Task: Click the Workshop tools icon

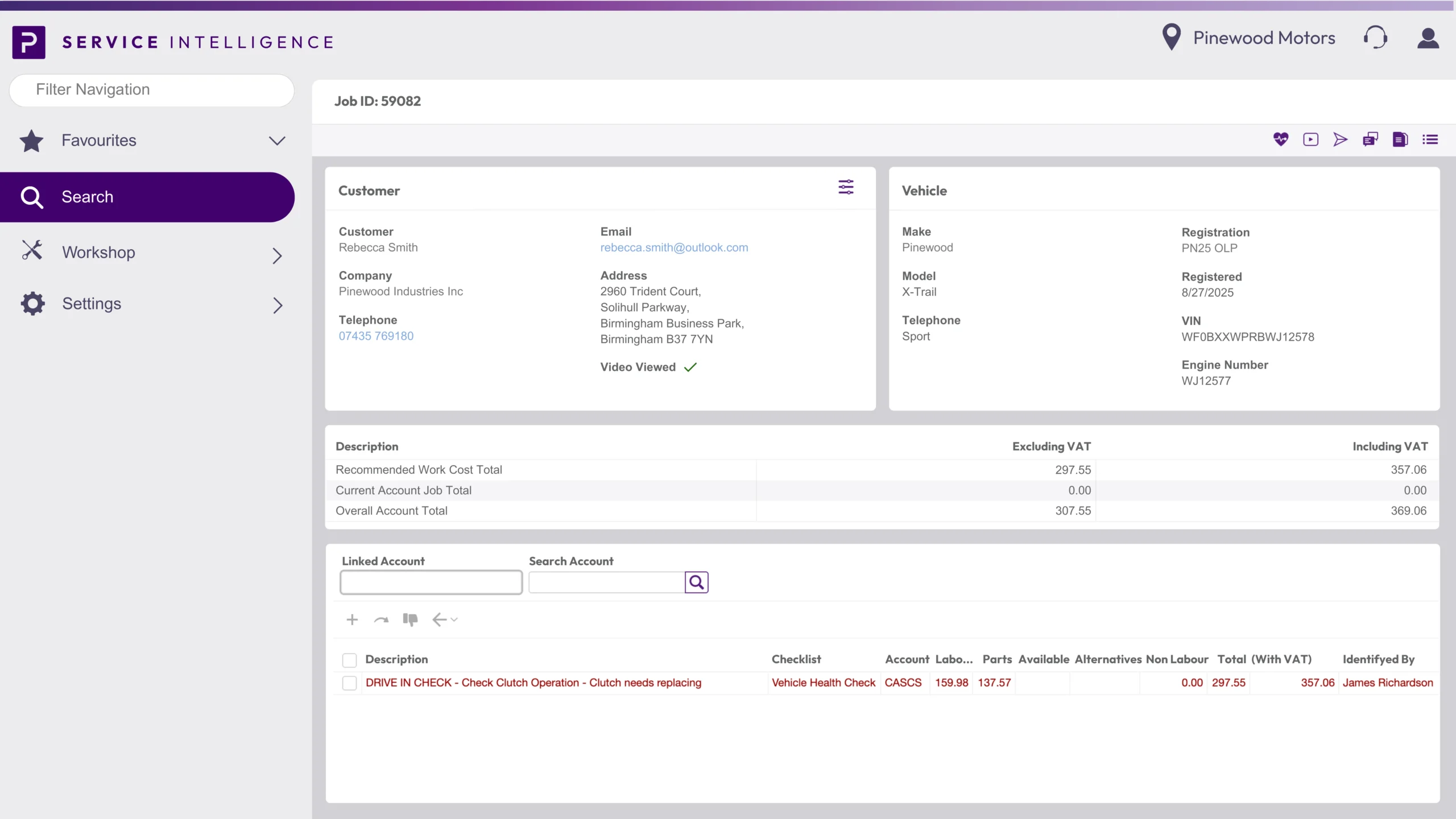Action: click(32, 250)
